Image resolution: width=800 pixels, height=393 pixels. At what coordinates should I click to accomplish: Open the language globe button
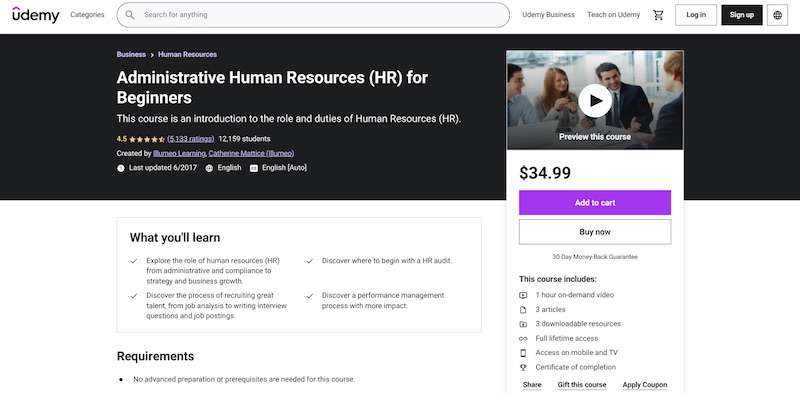(x=778, y=15)
